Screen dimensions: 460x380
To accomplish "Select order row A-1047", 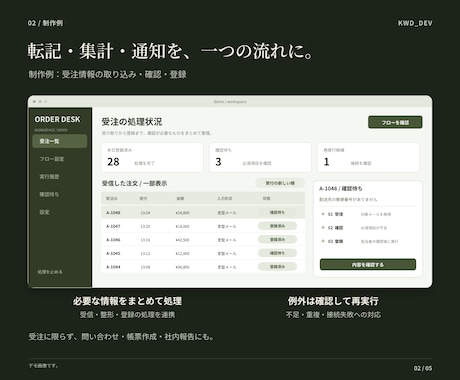I will click(x=203, y=226).
